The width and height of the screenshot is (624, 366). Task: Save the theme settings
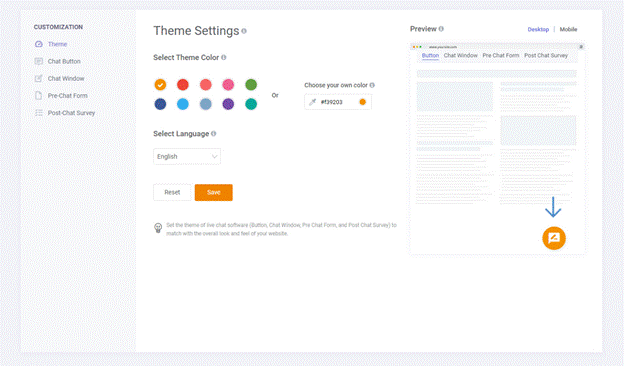[x=214, y=193]
